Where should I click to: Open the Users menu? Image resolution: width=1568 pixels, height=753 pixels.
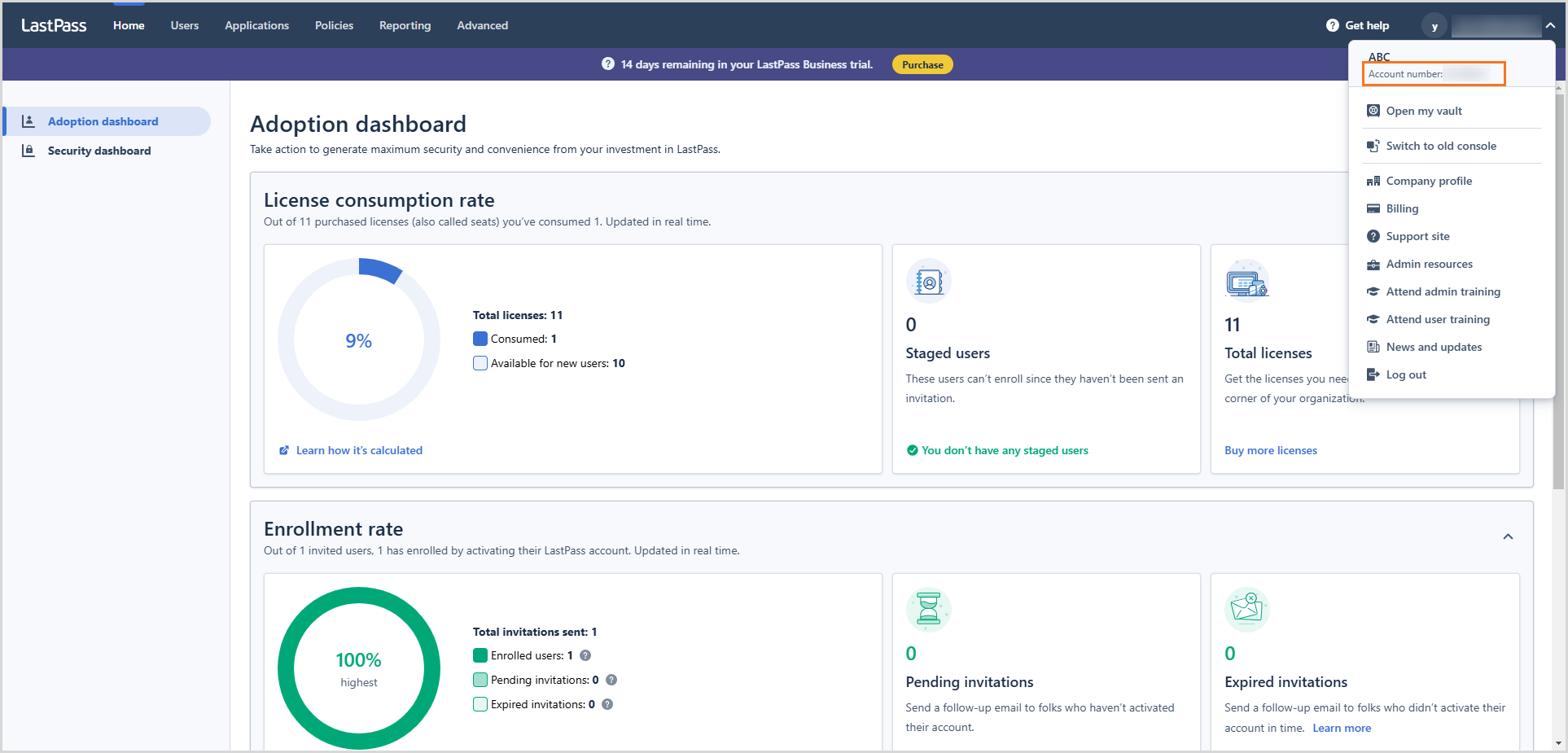coord(185,25)
